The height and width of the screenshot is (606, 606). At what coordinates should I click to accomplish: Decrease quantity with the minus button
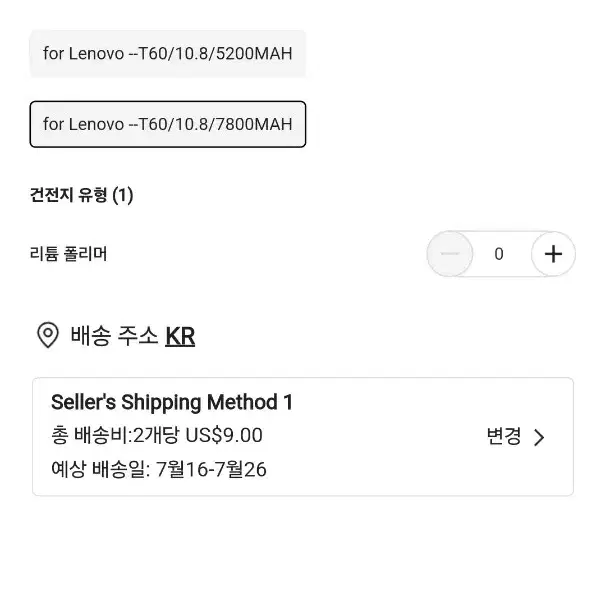pos(450,254)
